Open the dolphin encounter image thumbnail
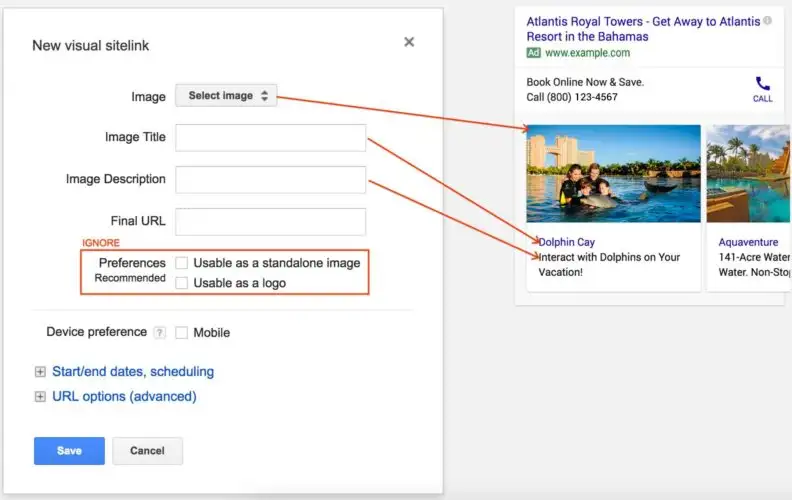Image resolution: width=792 pixels, height=500 pixels. (613, 174)
